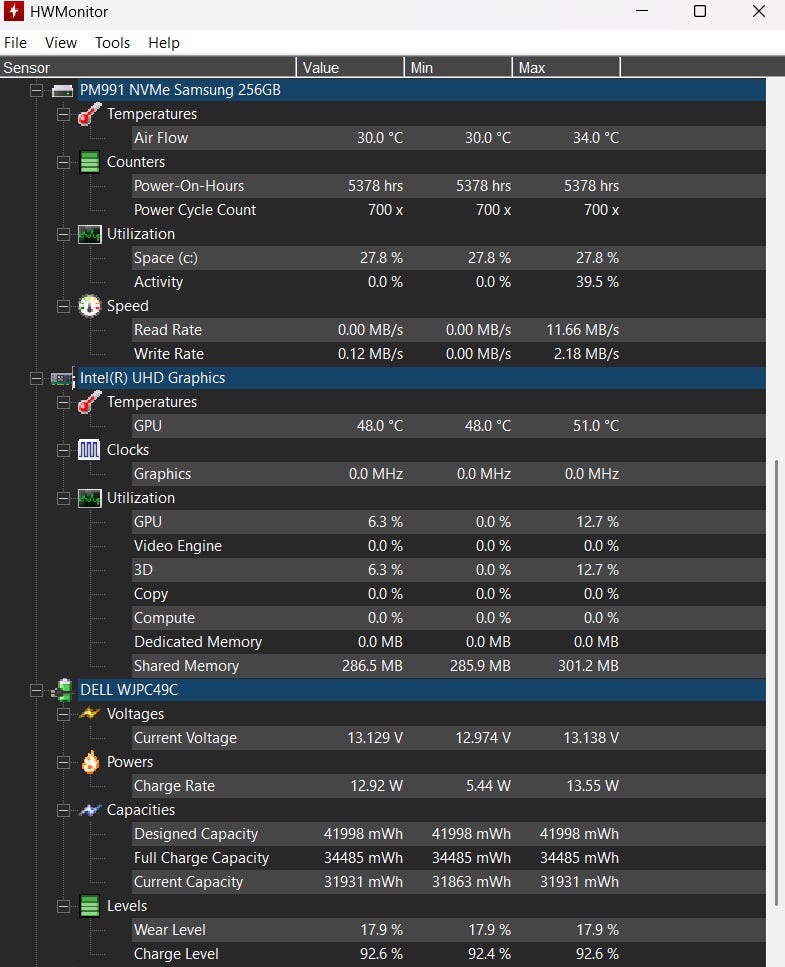Collapse the PM991 NVMe Samsung 256GB node
The image size is (785, 967).
(x=37, y=90)
